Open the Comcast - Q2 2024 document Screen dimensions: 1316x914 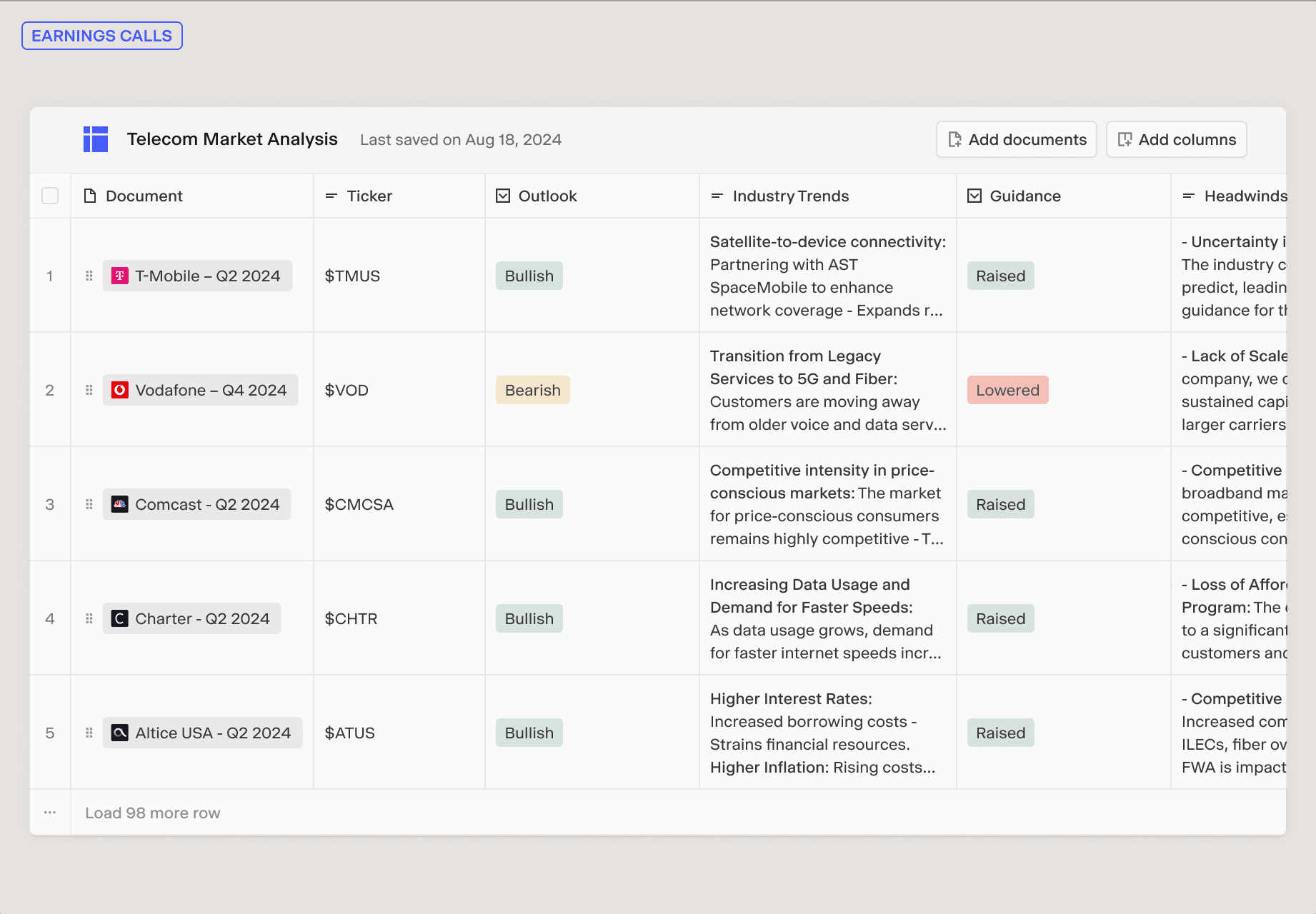point(197,504)
